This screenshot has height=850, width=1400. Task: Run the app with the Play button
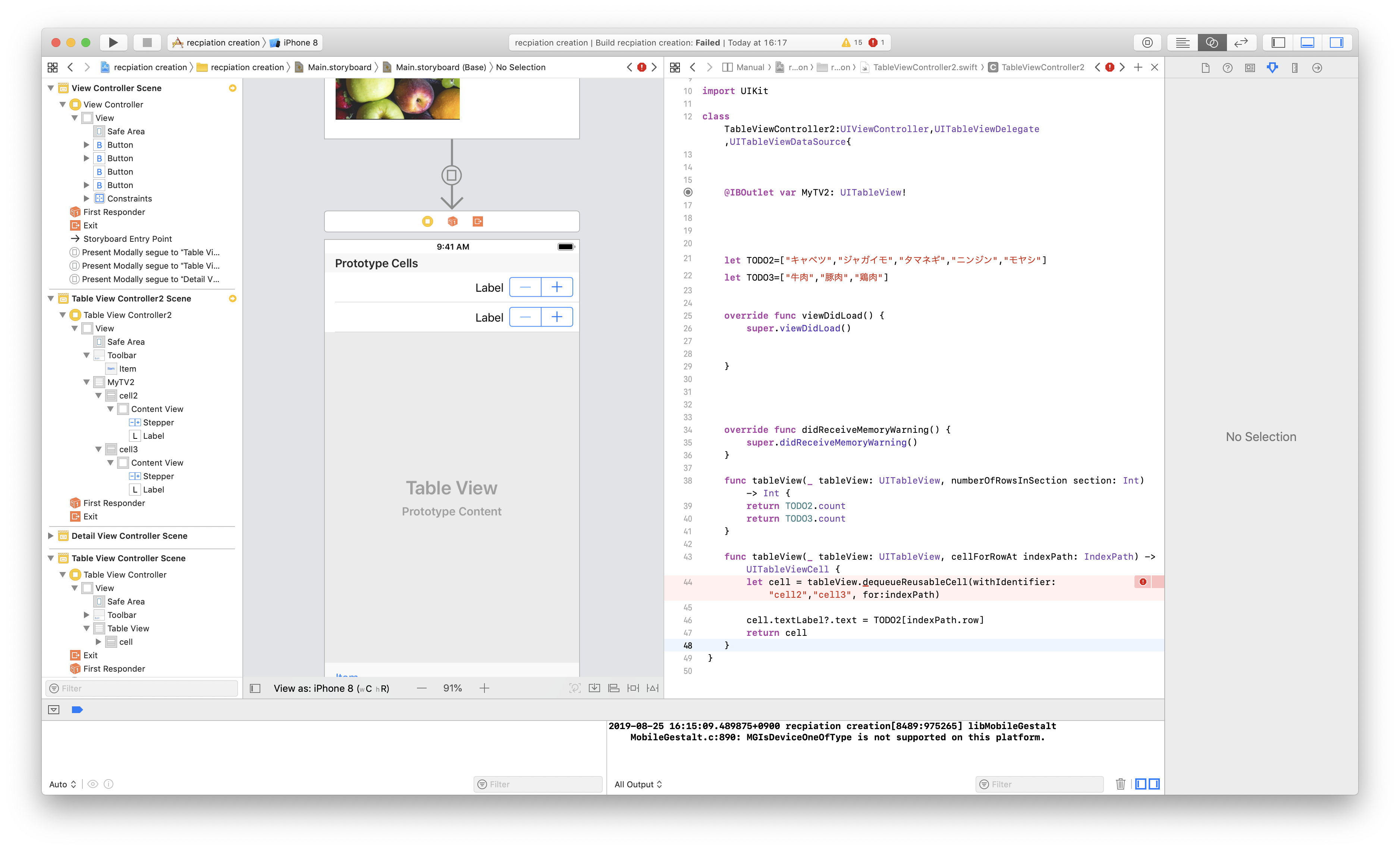(x=113, y=42)
